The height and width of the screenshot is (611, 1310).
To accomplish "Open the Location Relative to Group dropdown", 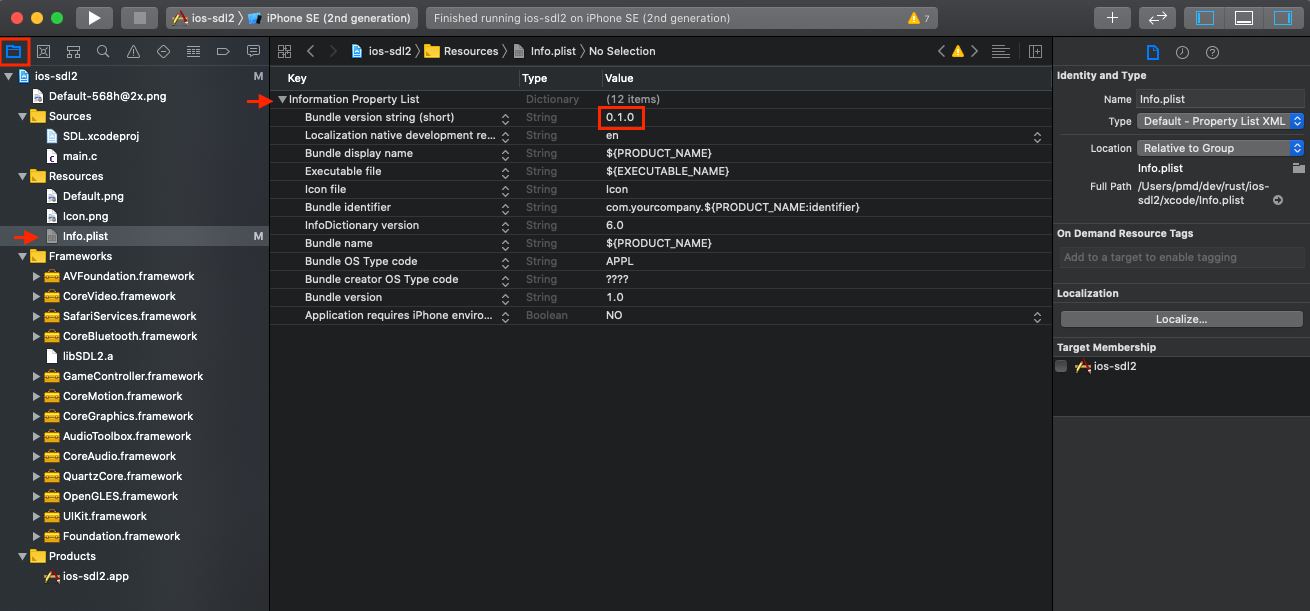I will pos(1220,148).
